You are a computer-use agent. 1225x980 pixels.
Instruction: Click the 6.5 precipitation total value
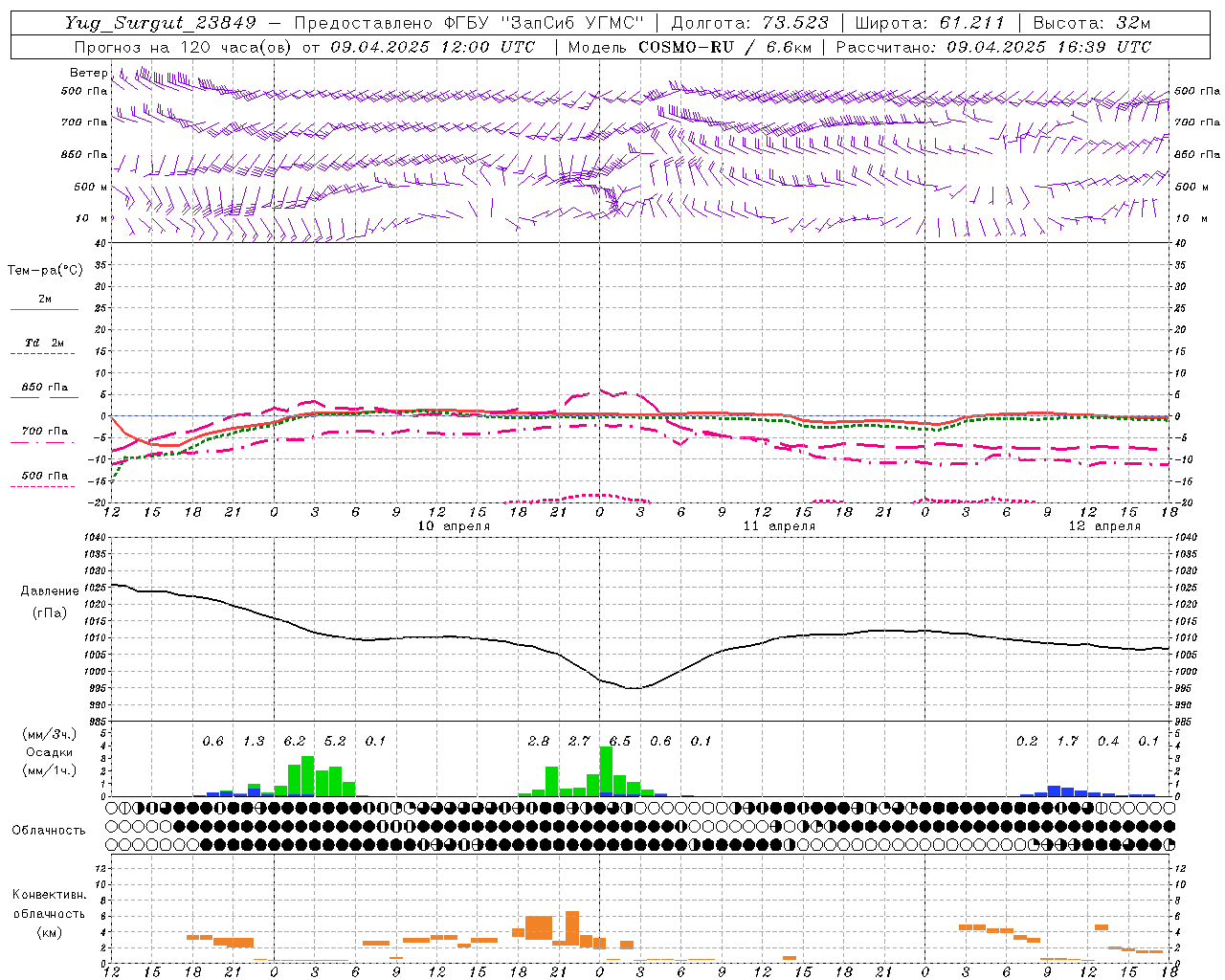[x=620, y=741]
